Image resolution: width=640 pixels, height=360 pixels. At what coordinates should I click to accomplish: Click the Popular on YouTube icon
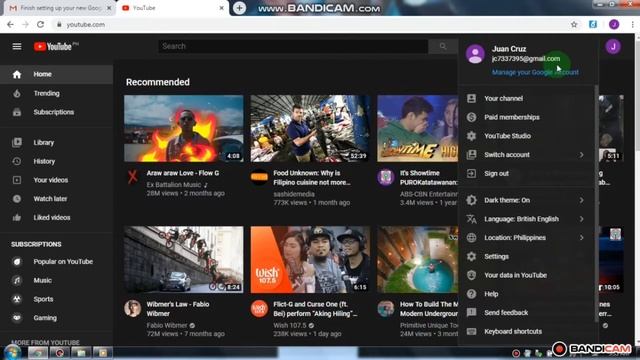[x=17, y=262]
